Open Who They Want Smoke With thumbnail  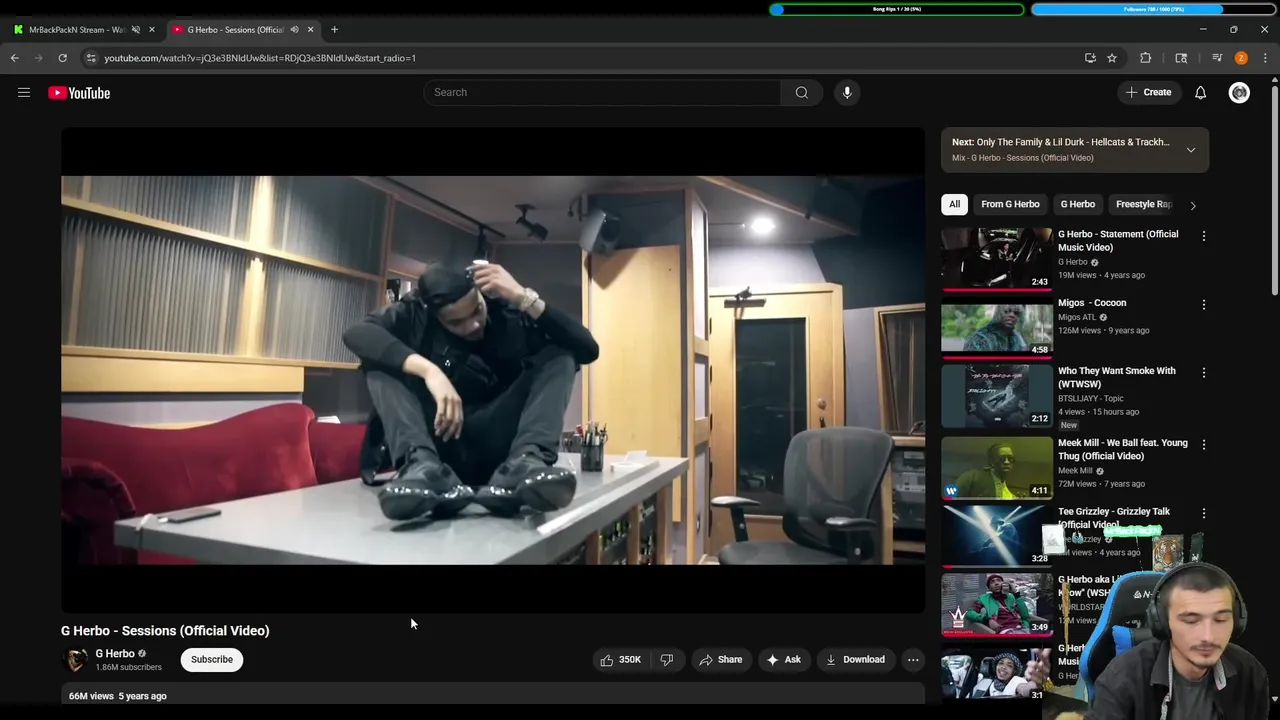click(997, 395)
